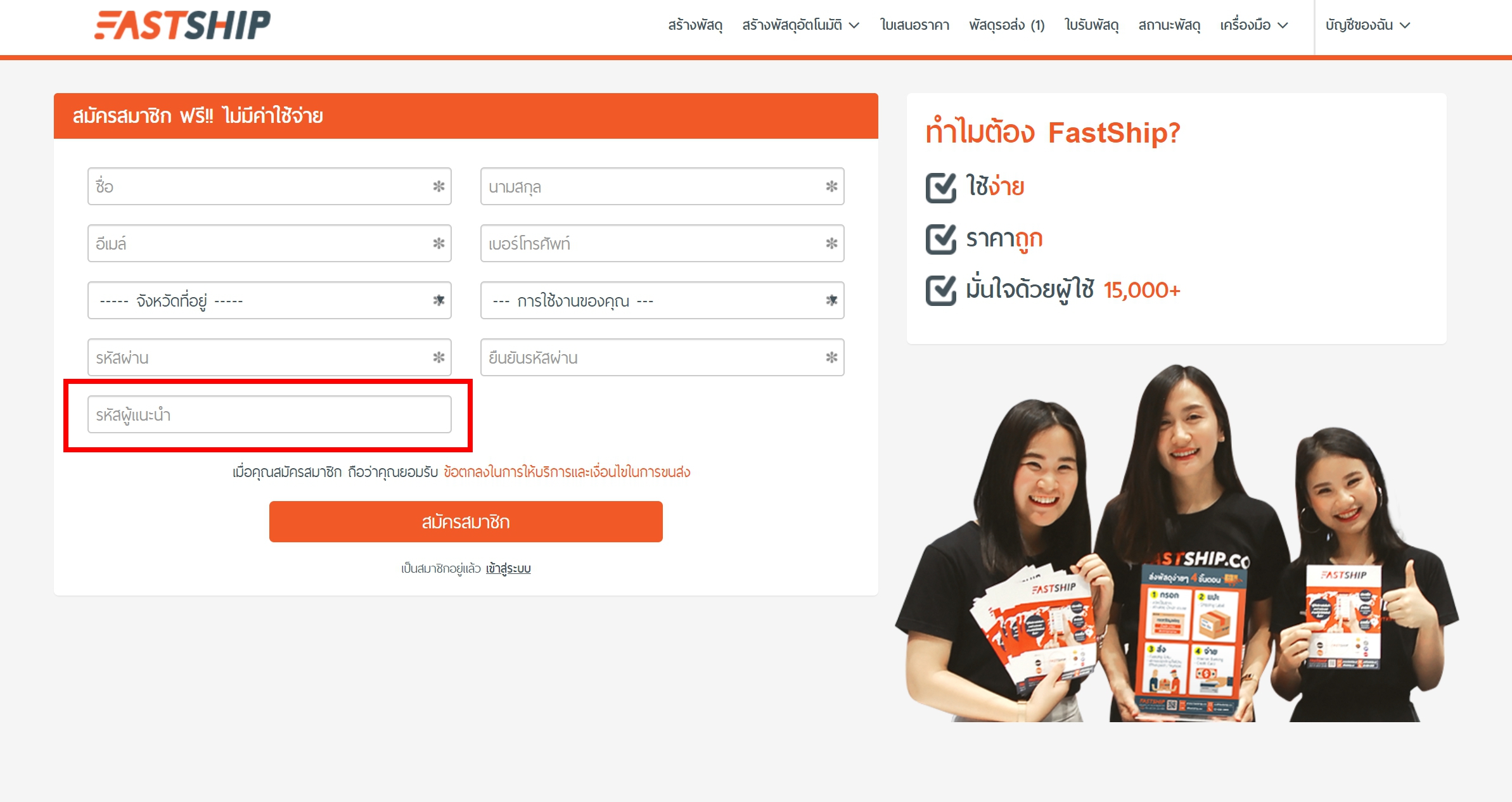Click the สมัครสมาชิก ฟรี!! form header
1512x802 pixels.
point(466,116)
